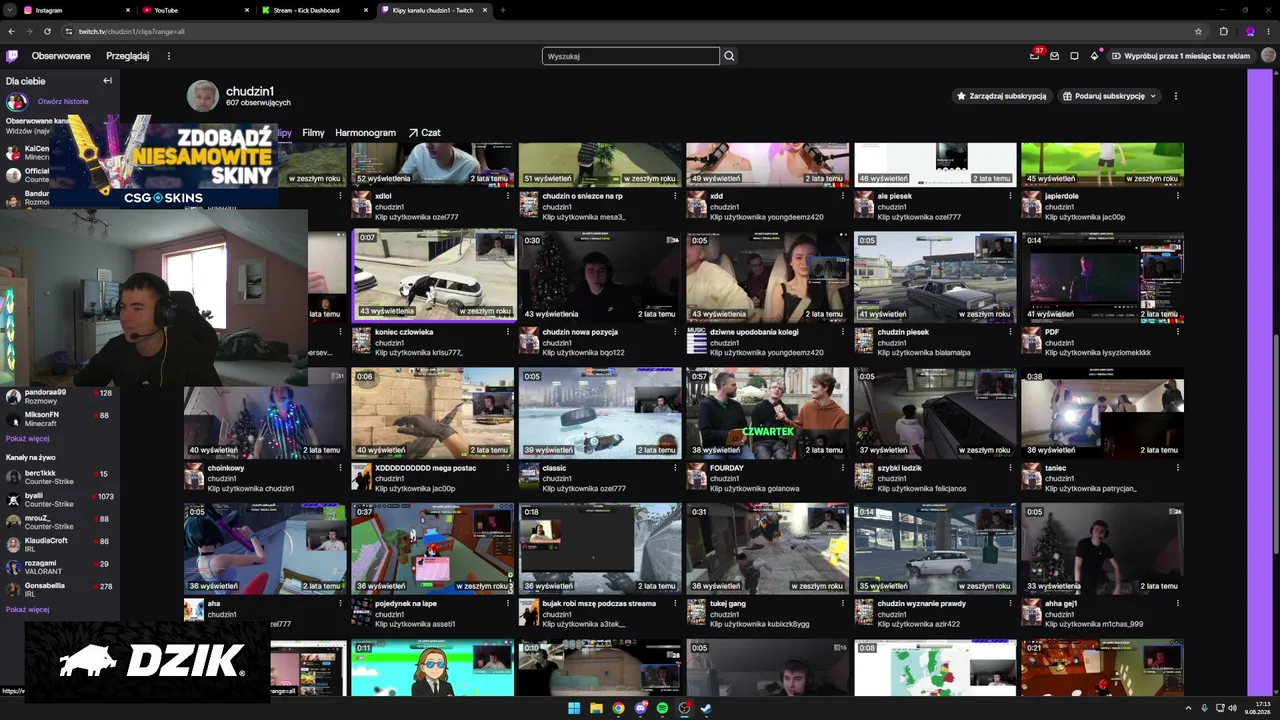Show hidden system tray icons
The image size is (1280, 720).
coord(1186,708)
